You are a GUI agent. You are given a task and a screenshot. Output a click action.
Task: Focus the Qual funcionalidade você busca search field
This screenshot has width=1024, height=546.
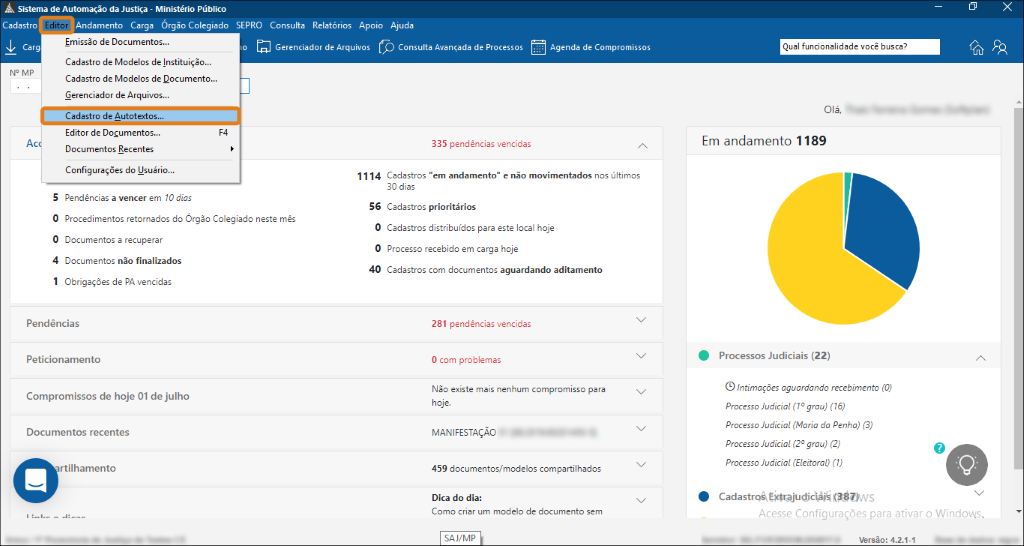[x=859, y=47]
